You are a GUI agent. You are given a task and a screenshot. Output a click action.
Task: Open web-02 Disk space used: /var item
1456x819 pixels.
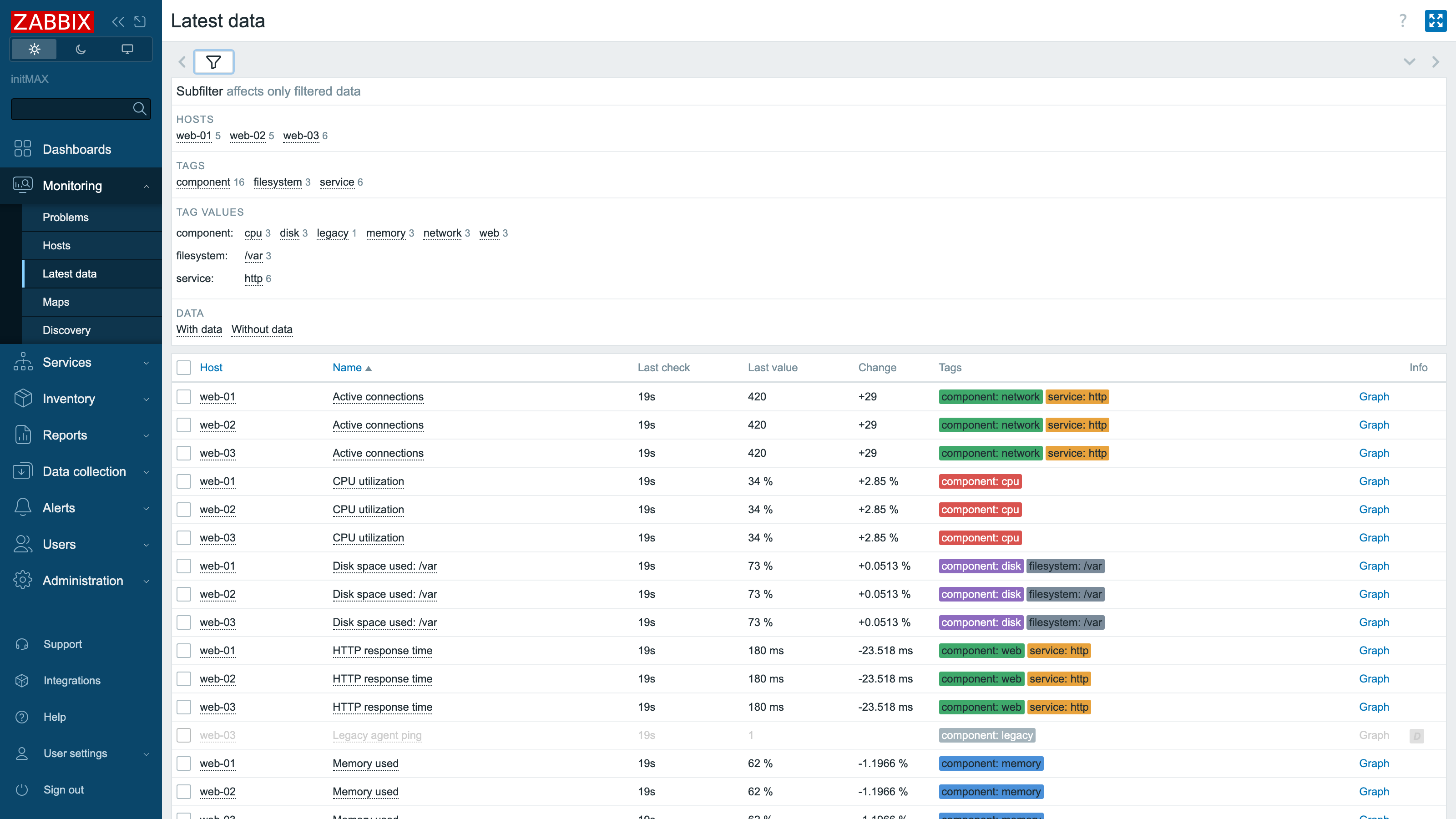click(x=384, y=594)
